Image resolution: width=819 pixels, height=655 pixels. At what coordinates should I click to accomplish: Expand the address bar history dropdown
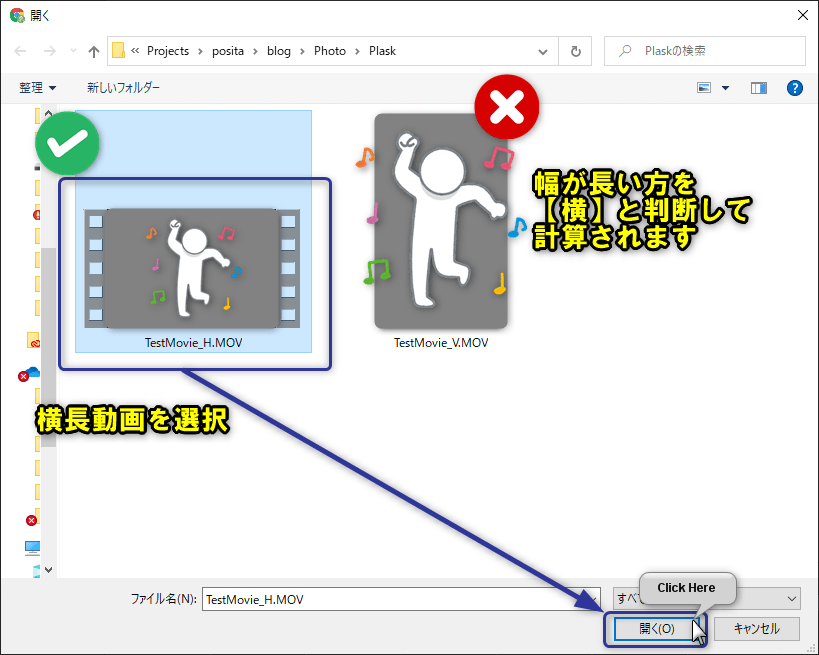pos(543,51)
